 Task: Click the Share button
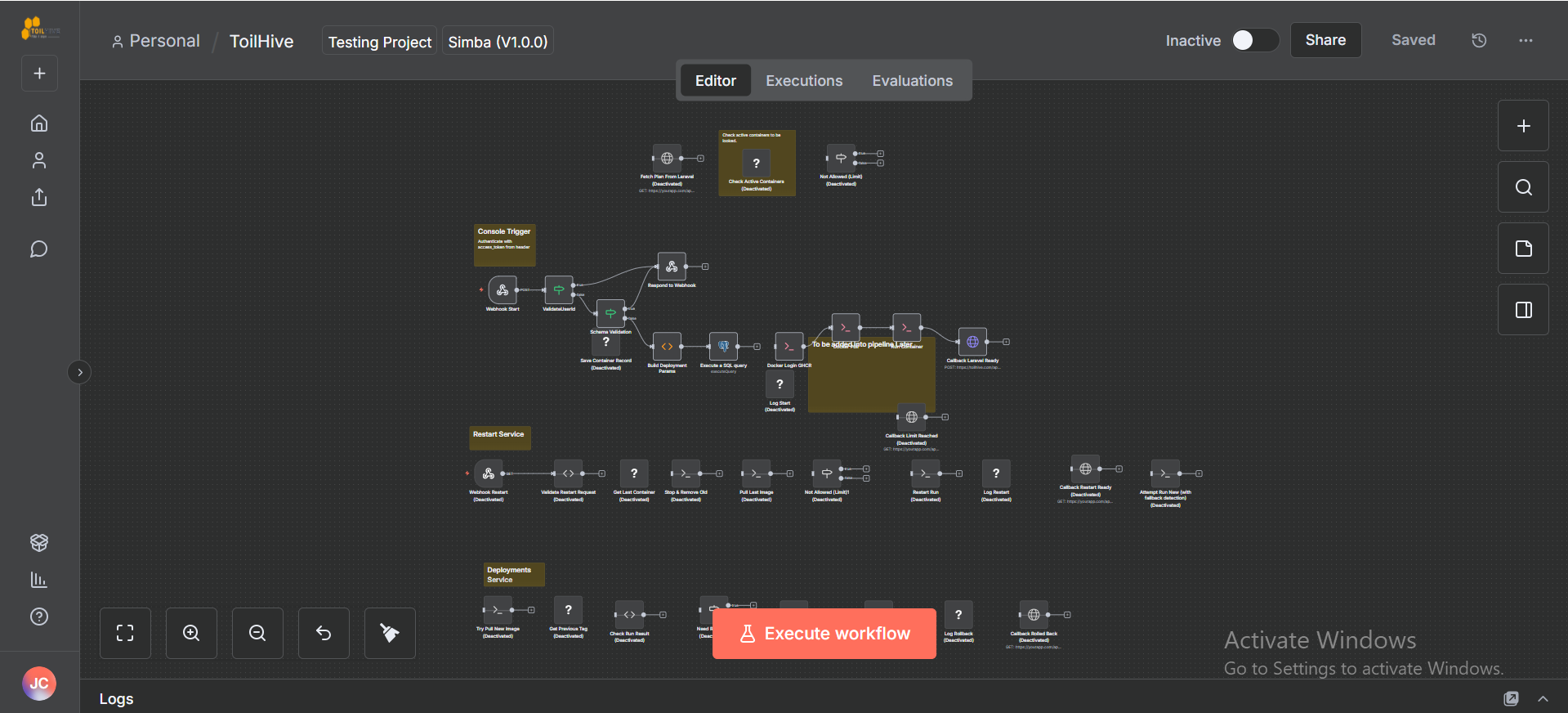pos(1325,40)
